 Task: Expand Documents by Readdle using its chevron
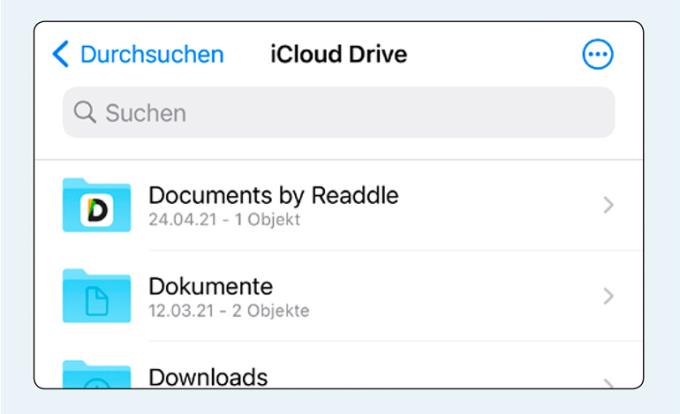[608, 205]
